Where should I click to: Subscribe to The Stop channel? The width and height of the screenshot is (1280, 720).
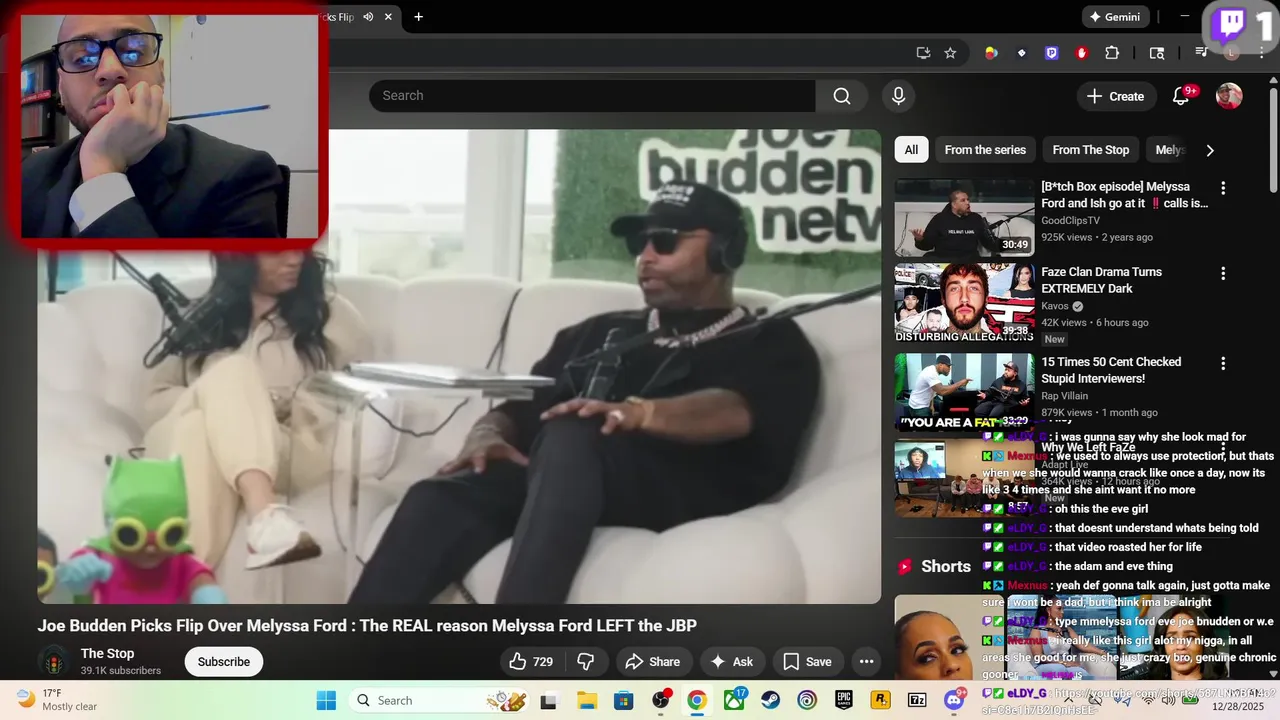223,661
